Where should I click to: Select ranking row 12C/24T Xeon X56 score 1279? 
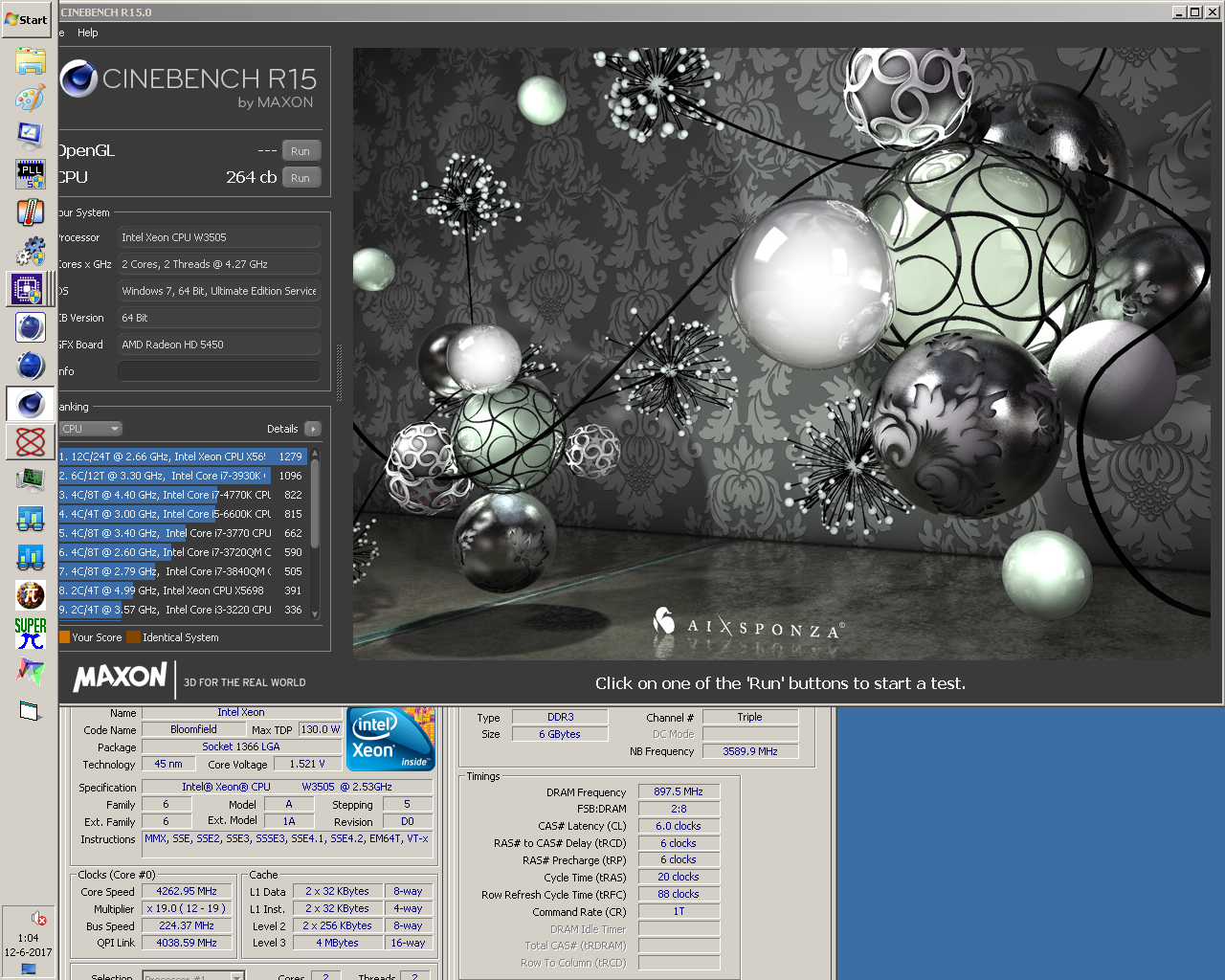183,457
